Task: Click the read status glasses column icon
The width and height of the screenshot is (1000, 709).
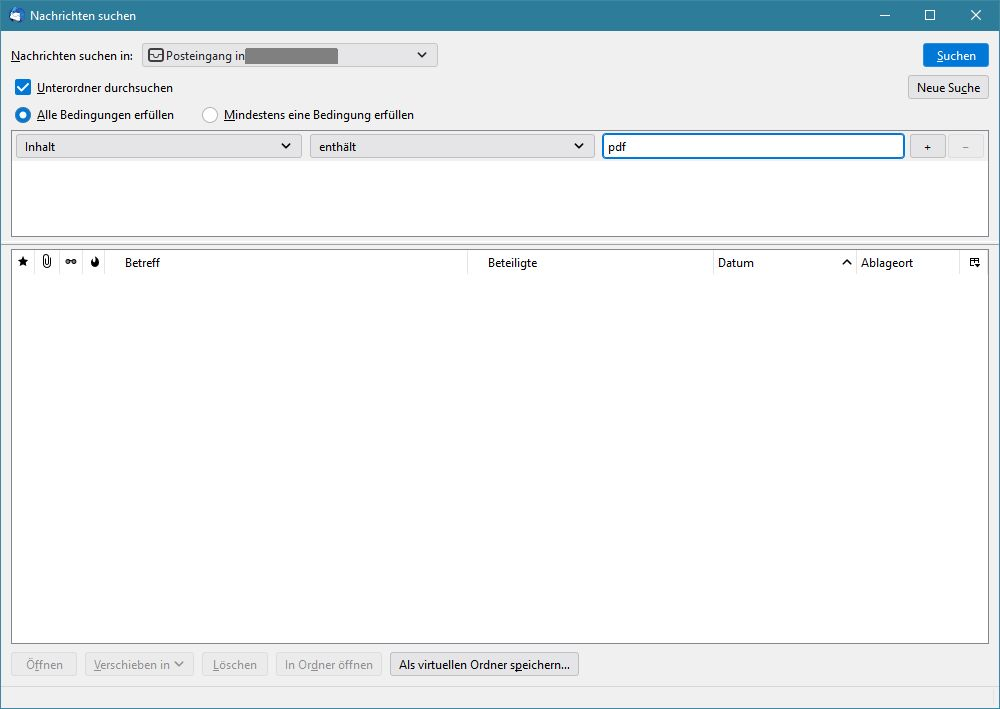Action: pos(71,262)
